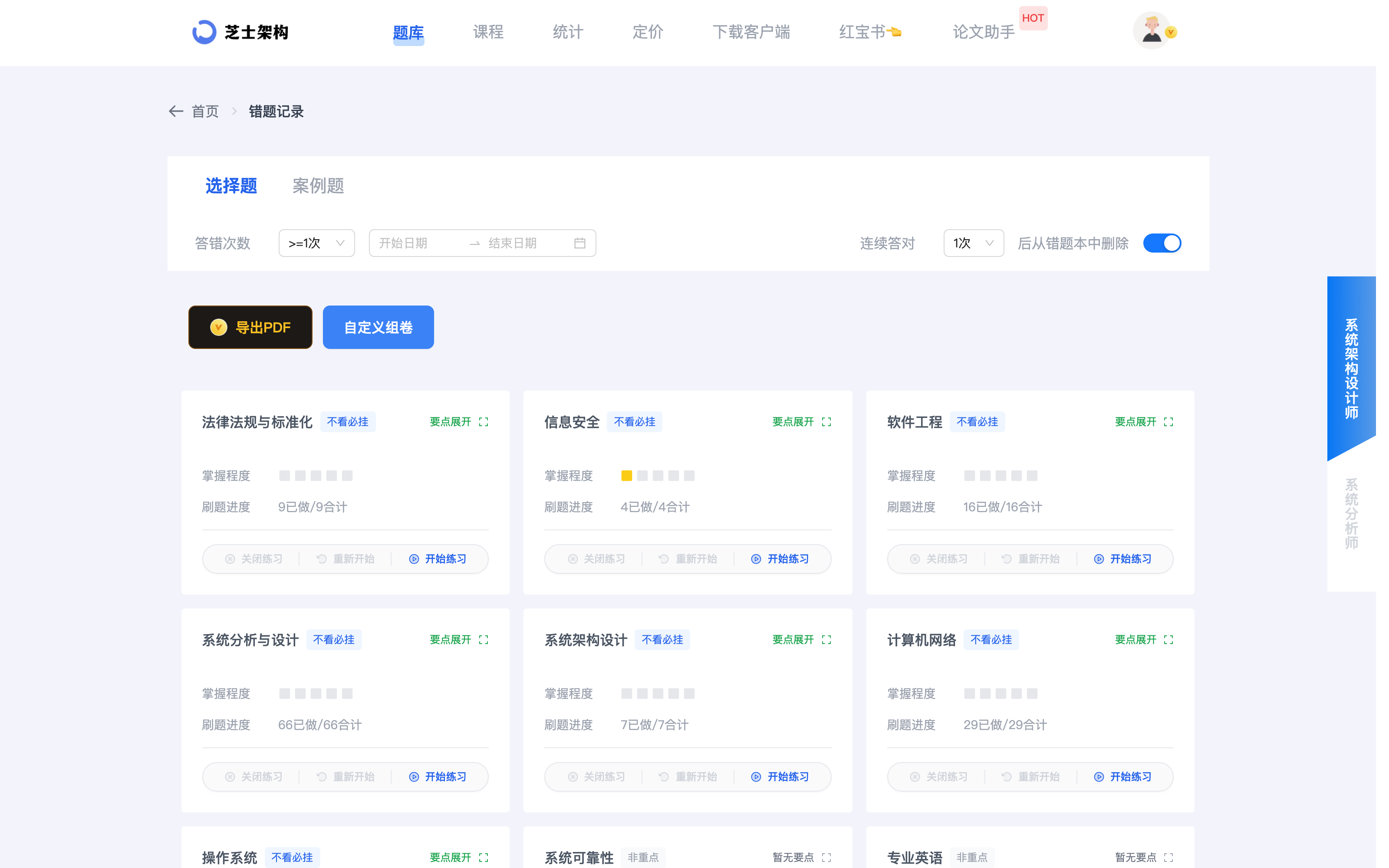Open the user avatar menu

click(x=1152, y=31)
